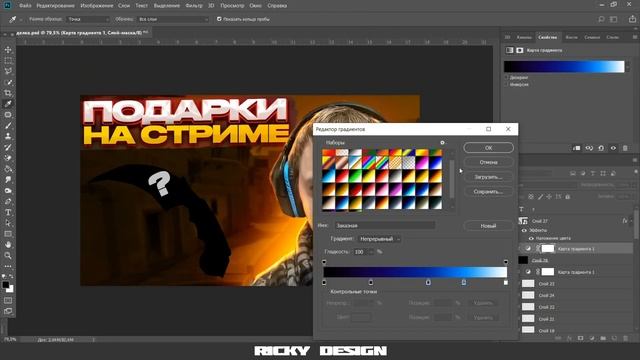Image resolution: width=640 pixels, height=360 pixels.
Task: Toggle the "Показать кольцо пробы" checkbox
Action: click(219, 19)
